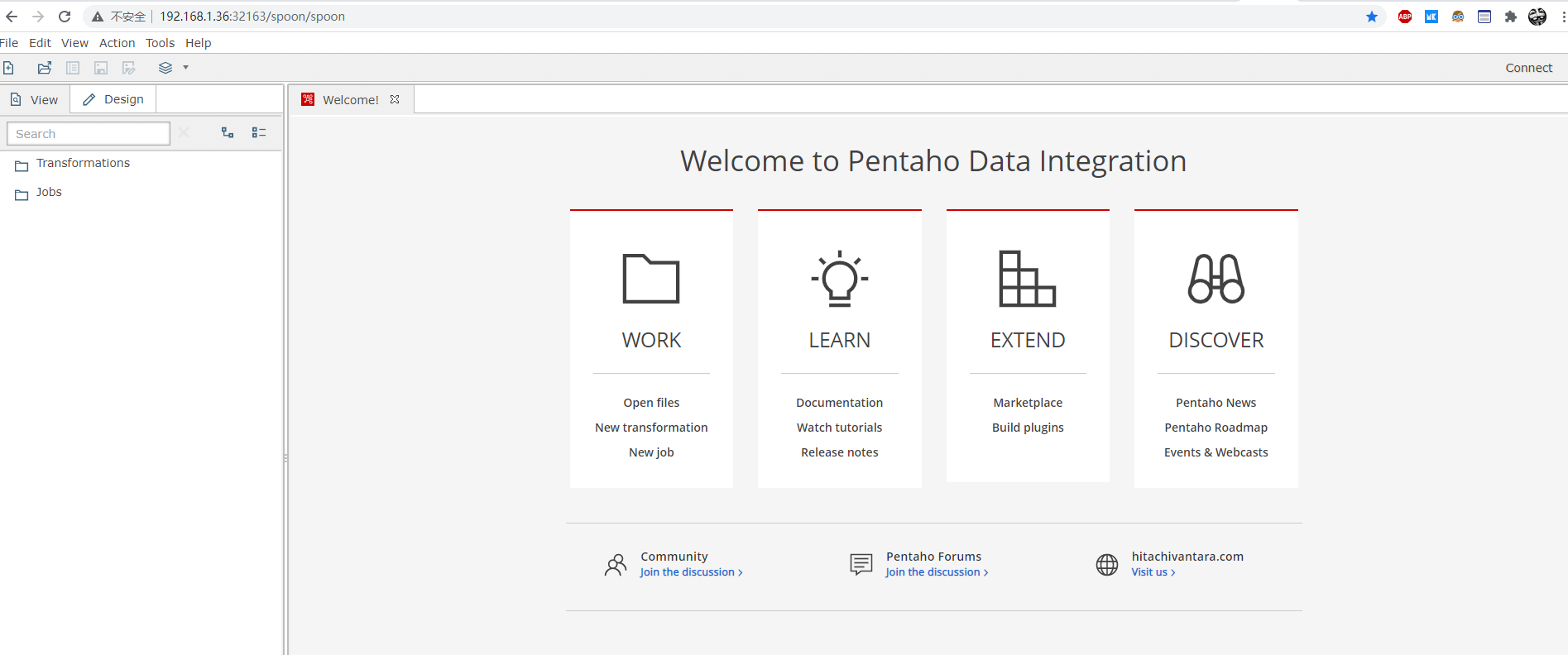Close the Welcome! tab
The height and width of the screenshot is (655, 1568).
(395, 99)
